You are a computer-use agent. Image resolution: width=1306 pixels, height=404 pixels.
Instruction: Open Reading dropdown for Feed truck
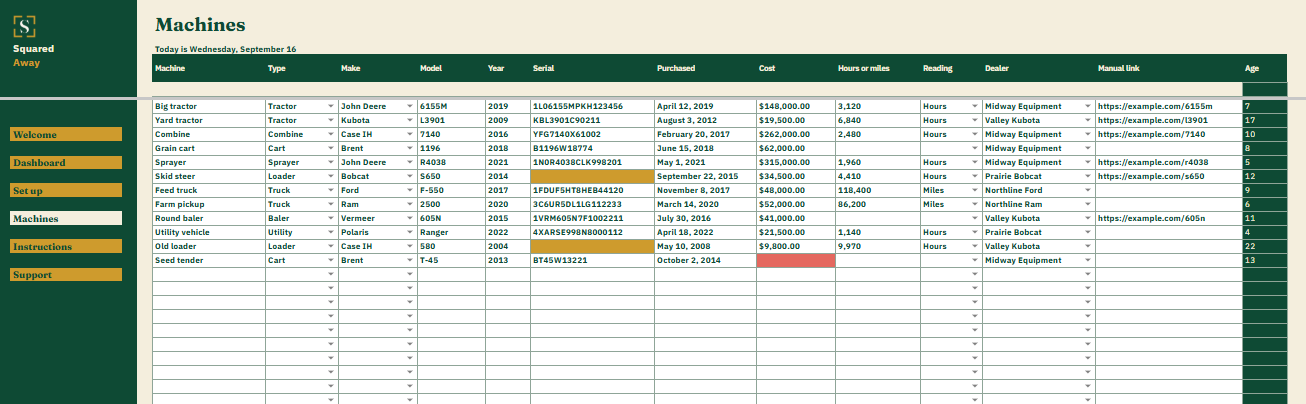(975, 190)
